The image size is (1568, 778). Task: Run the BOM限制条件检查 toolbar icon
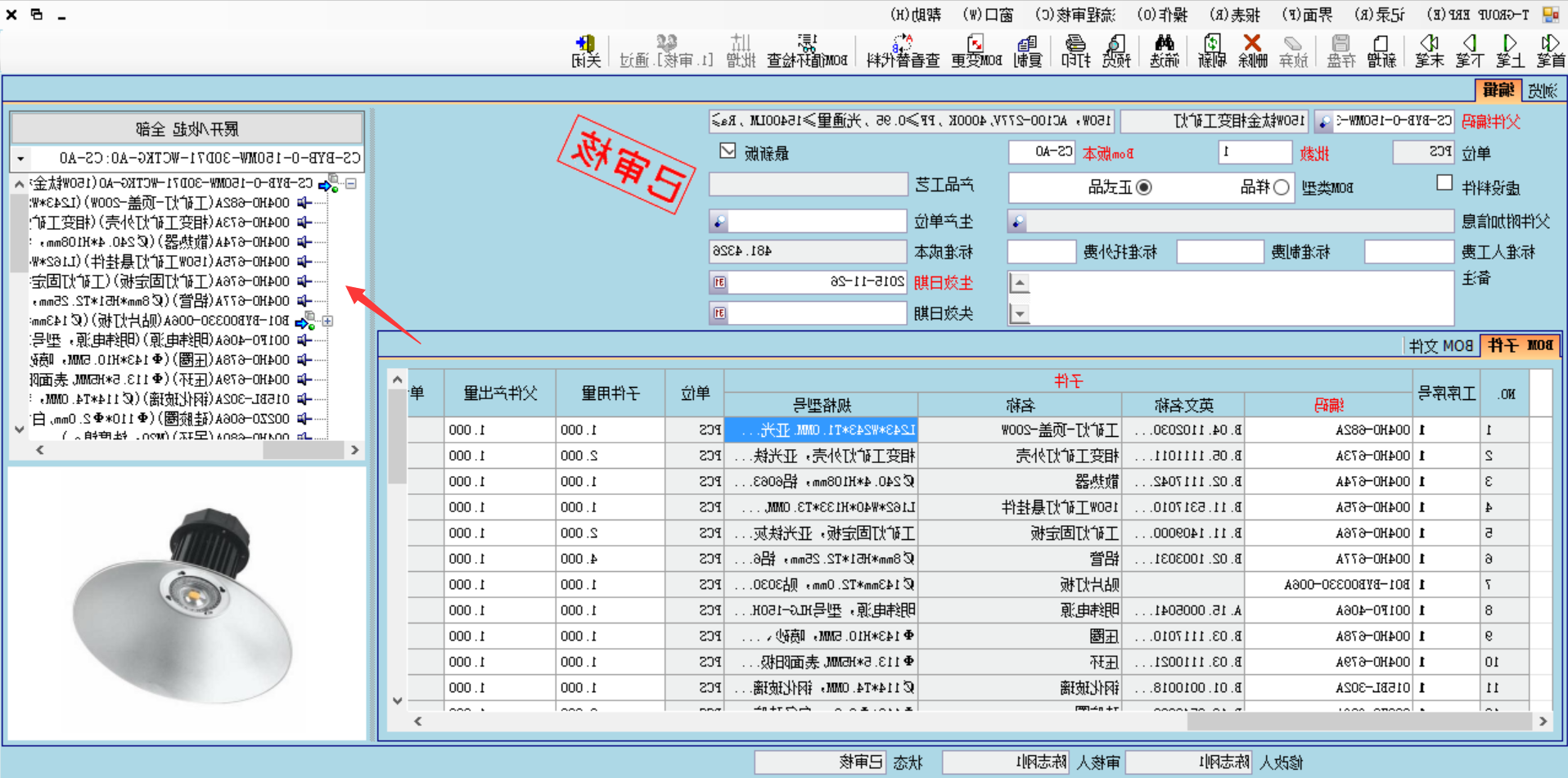pos(807,51)
